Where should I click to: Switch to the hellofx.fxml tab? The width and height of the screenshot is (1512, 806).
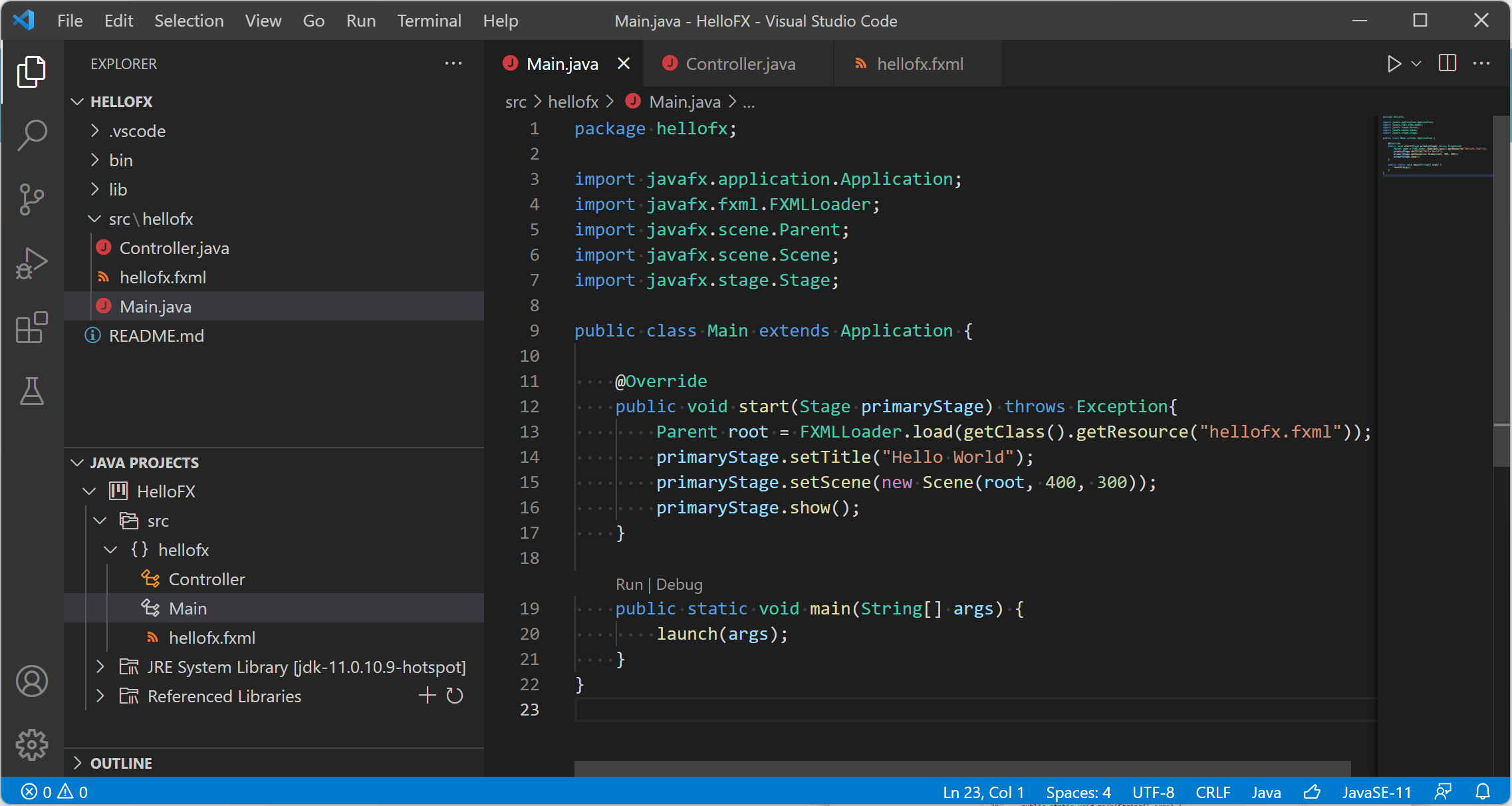[x=918, y=64]
